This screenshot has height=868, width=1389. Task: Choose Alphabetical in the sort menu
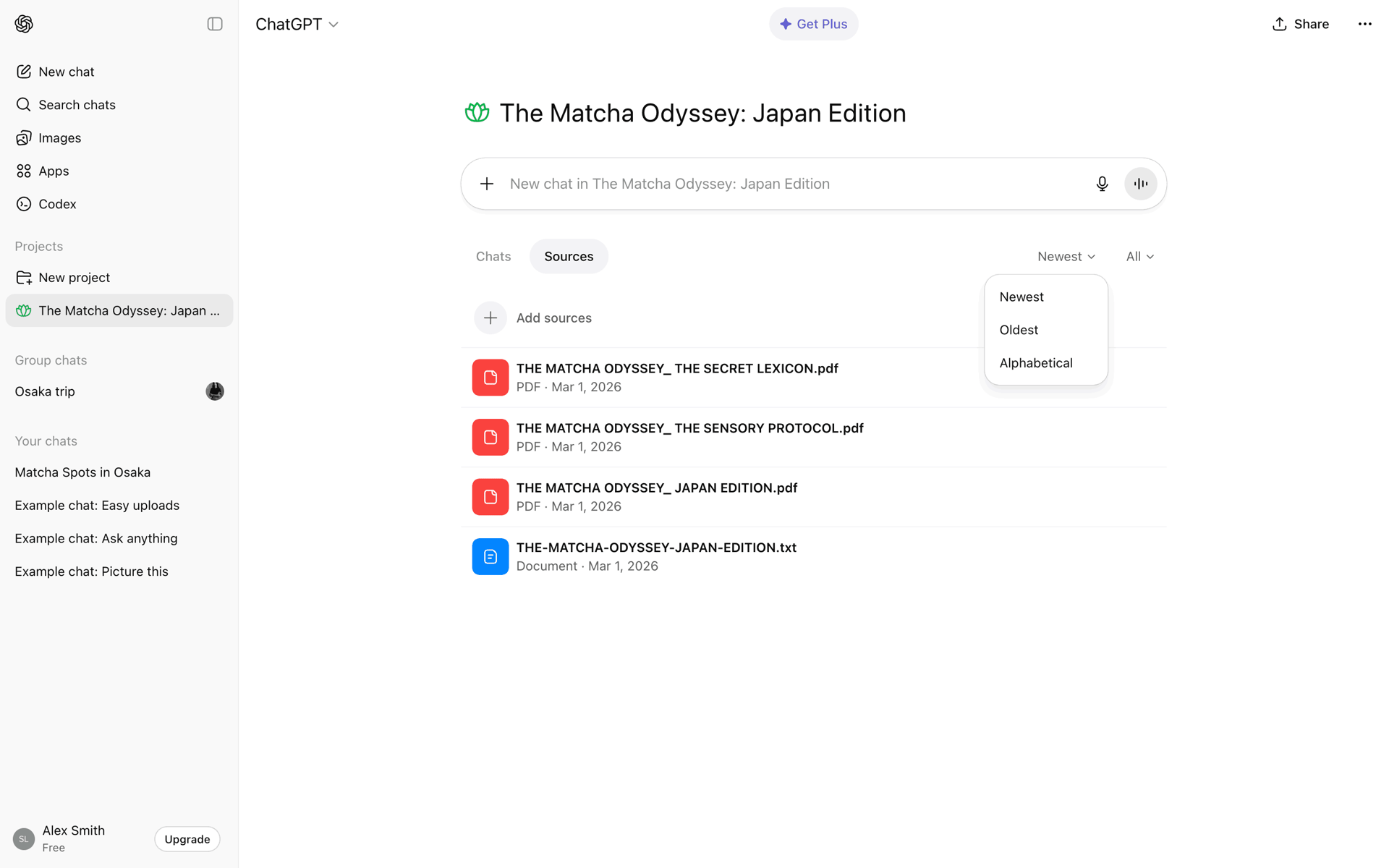[1045, 363]
